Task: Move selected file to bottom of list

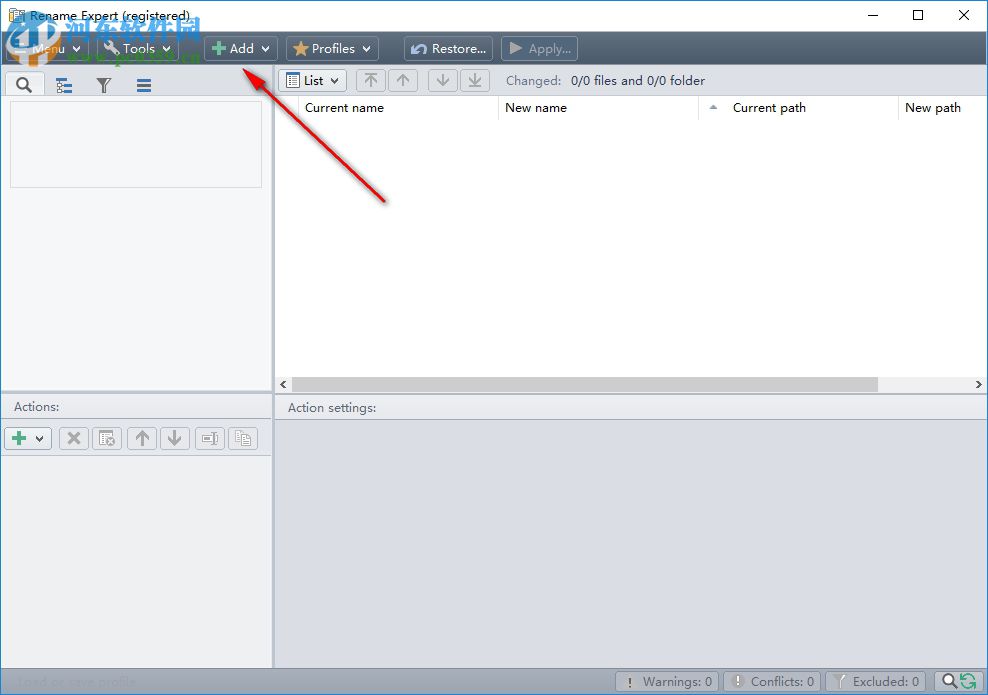Action: (475, 81)
